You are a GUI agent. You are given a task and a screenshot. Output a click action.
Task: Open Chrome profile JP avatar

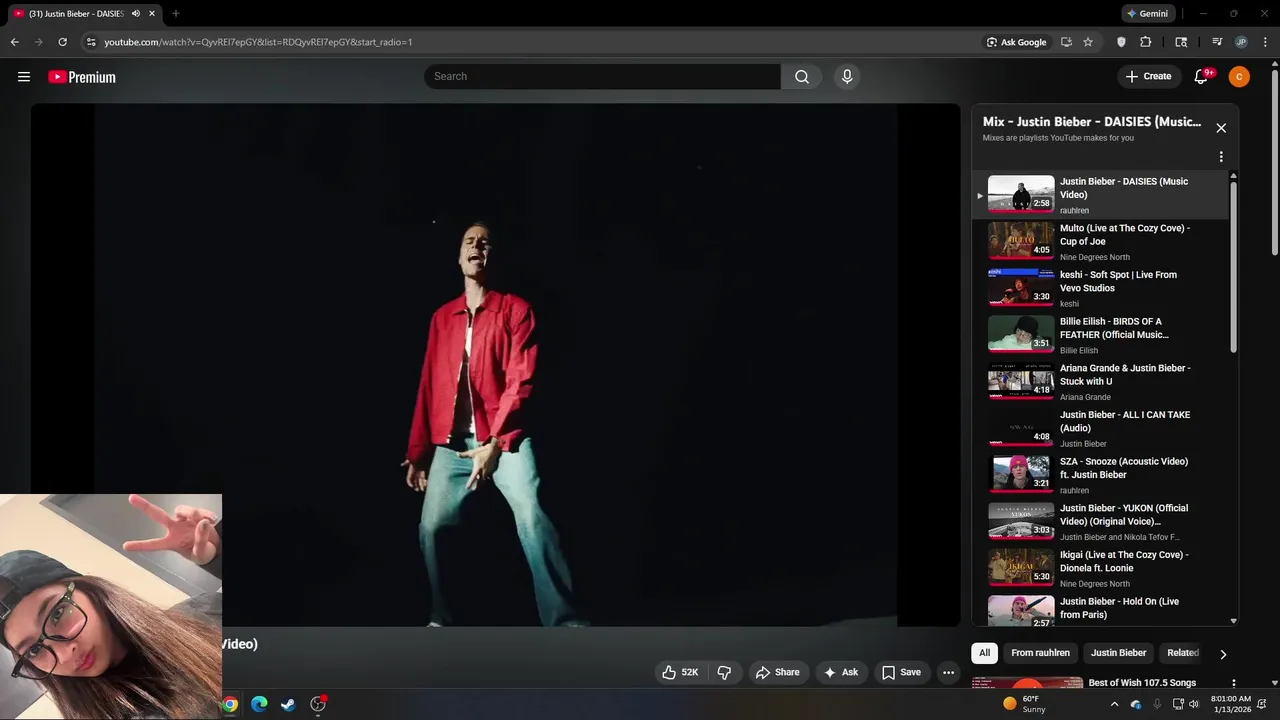pyautogui.click(x=1241, y=42)
